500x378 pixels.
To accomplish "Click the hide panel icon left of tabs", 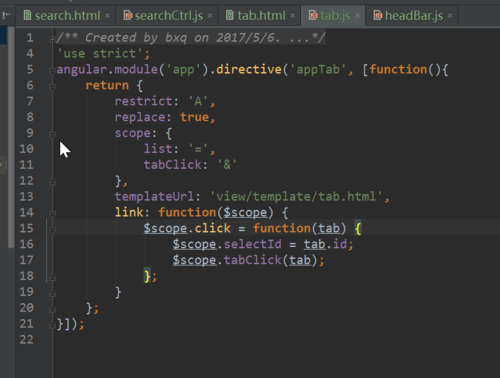I will [x=6, y=15].
